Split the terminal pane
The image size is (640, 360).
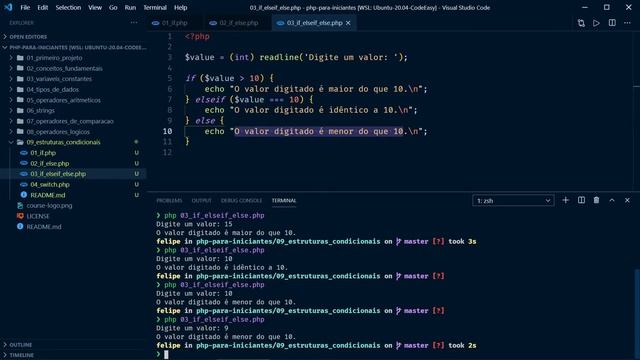(581, 200)
